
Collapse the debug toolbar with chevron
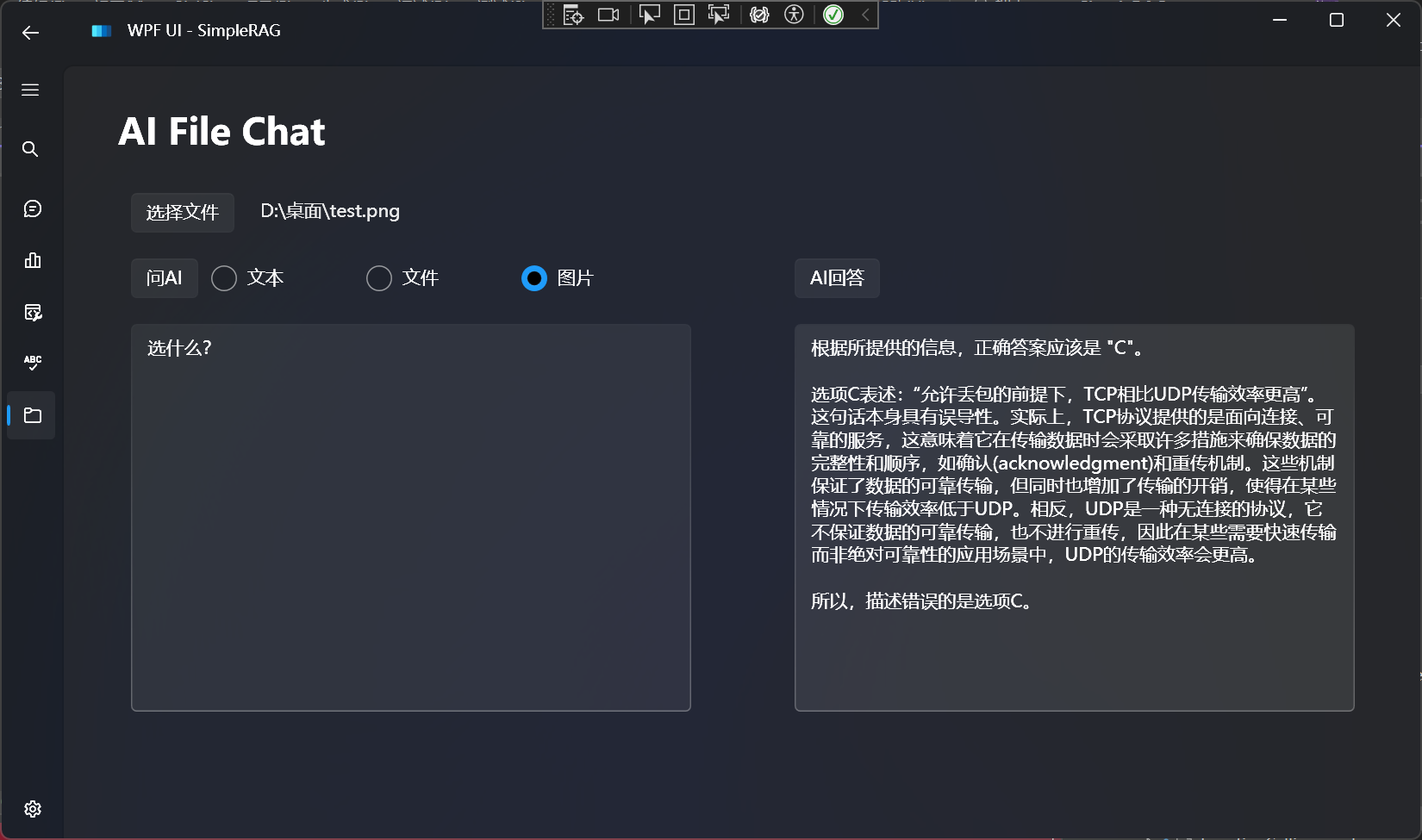865,15
